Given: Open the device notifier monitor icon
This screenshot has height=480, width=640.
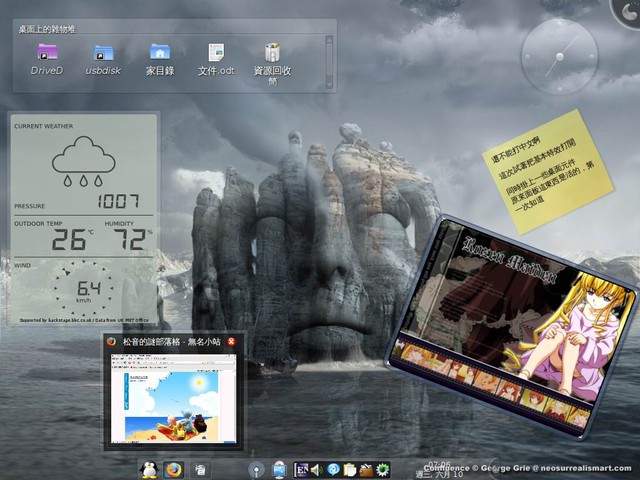Looking at the screenshot, I should pyautogui.click(x=280, y=470).
